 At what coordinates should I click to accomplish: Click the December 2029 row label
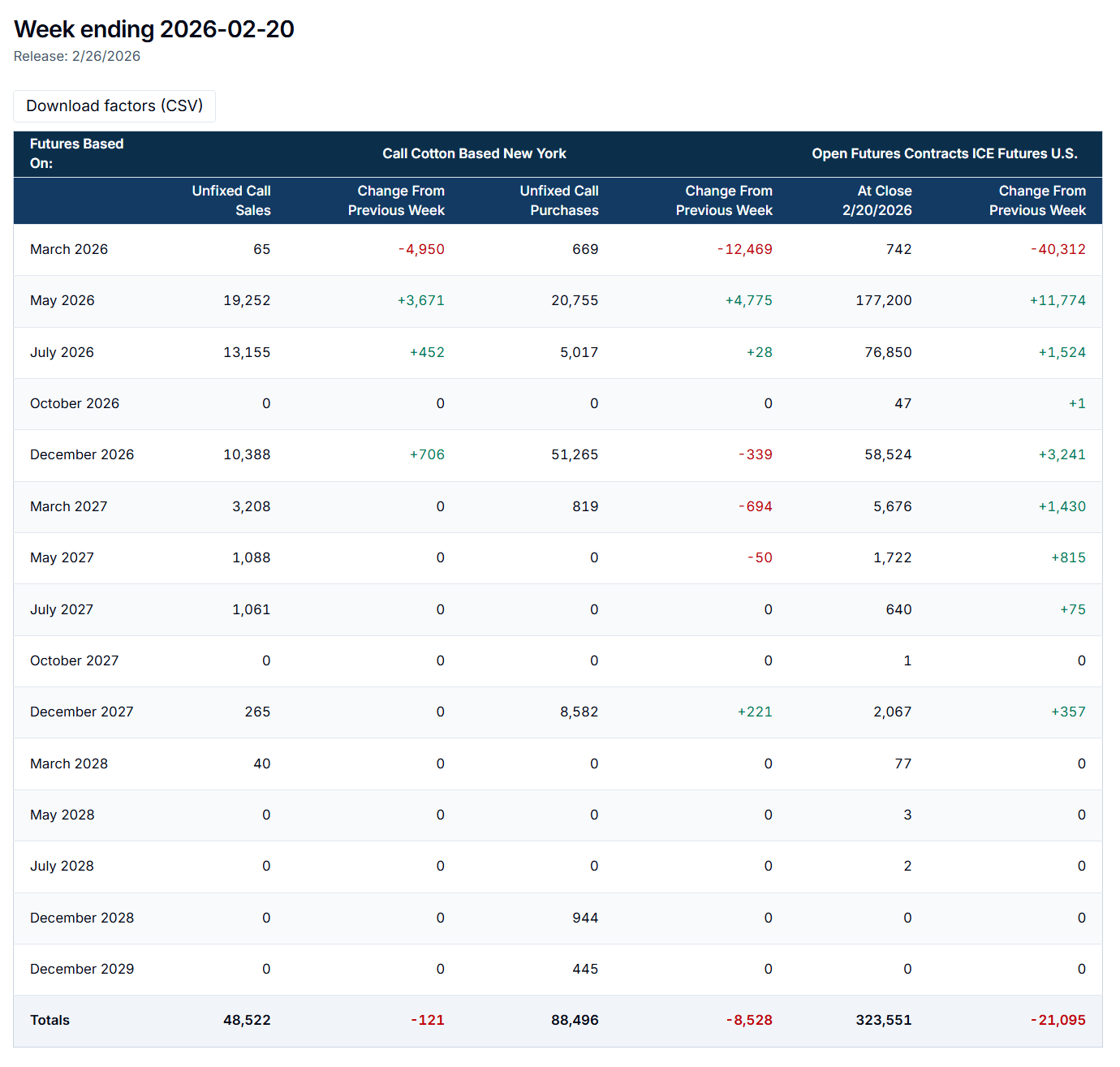tap(82, 969)
